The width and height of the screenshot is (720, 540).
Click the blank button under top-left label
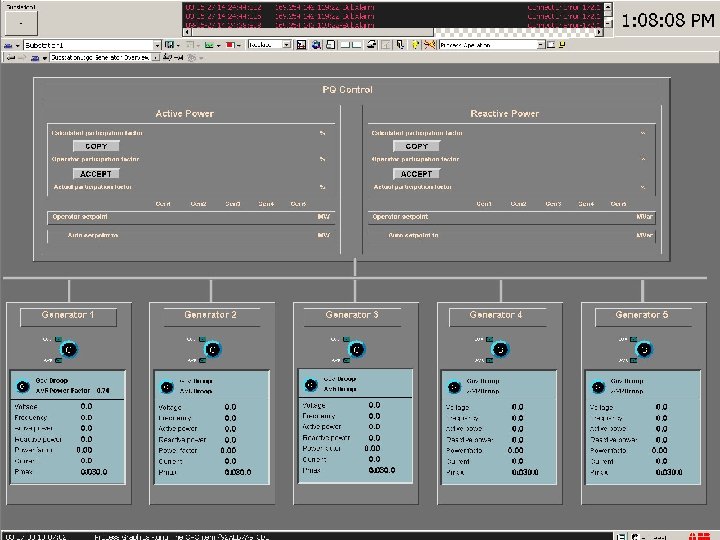click(21, 23)
